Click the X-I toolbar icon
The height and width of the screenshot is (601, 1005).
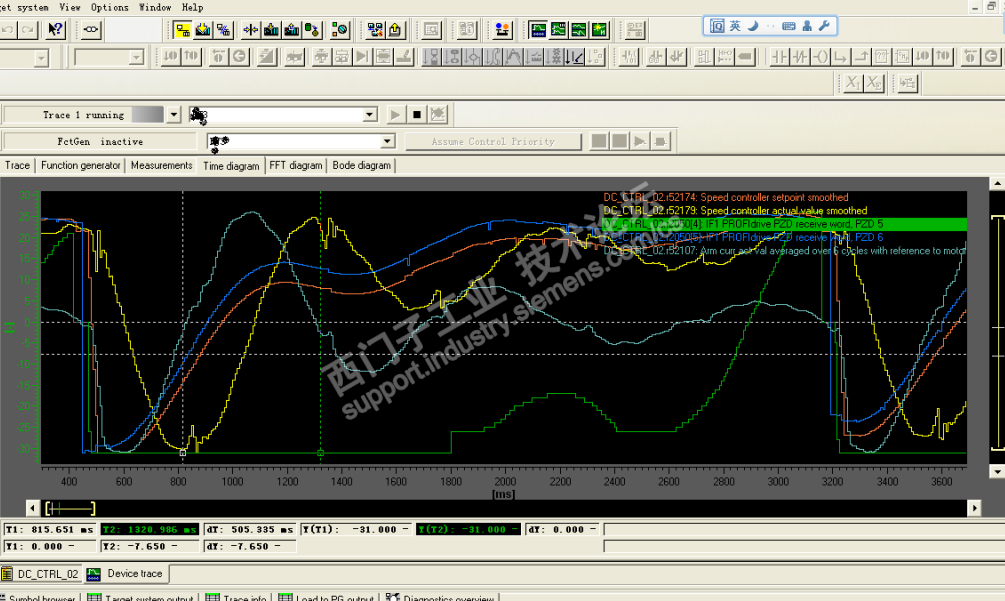(x=852, y=83)
